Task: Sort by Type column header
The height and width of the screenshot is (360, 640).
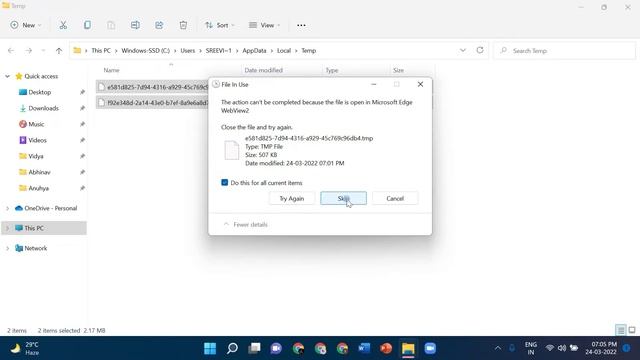Action: 332,70
